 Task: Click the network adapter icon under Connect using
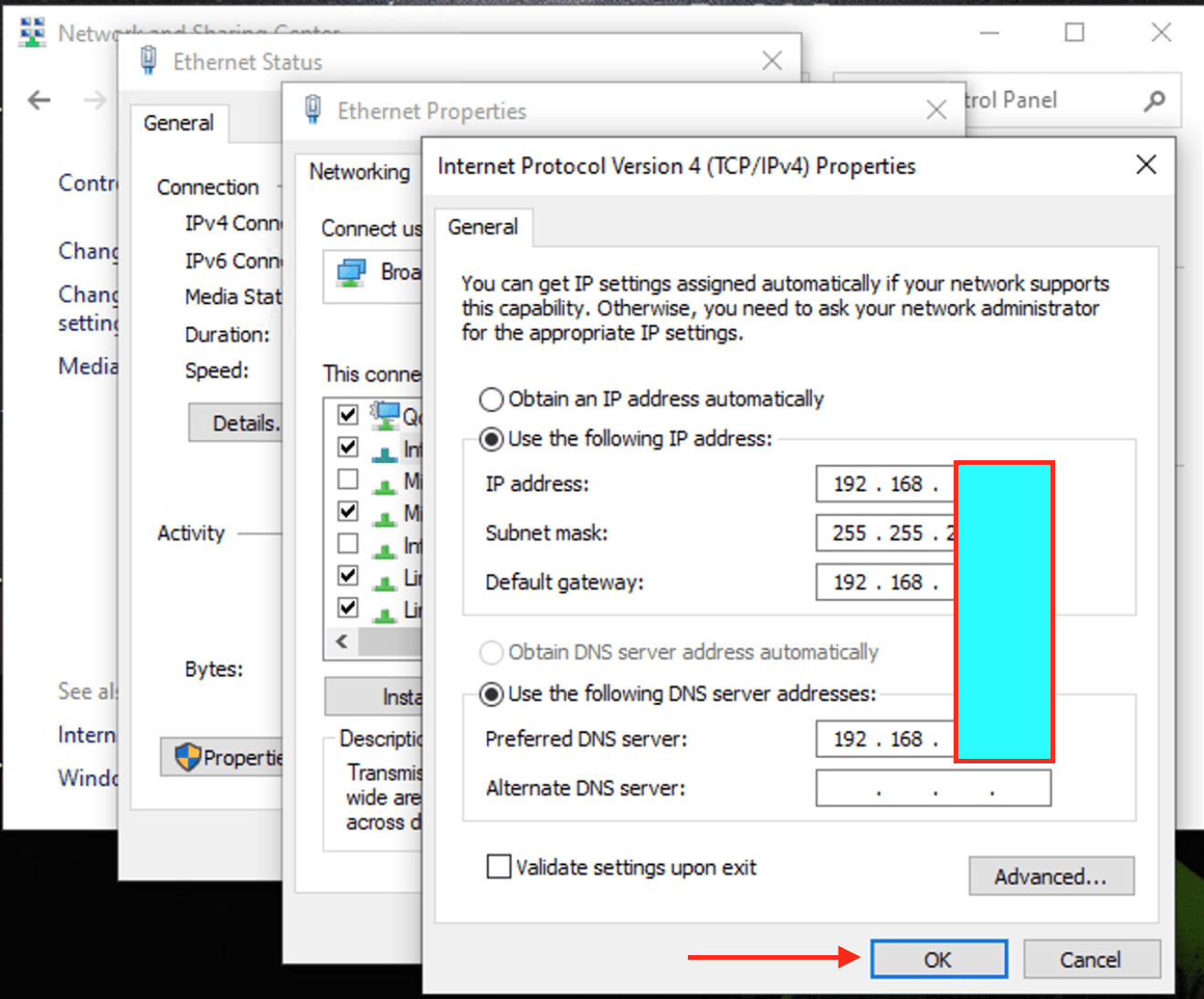[351, 272]
